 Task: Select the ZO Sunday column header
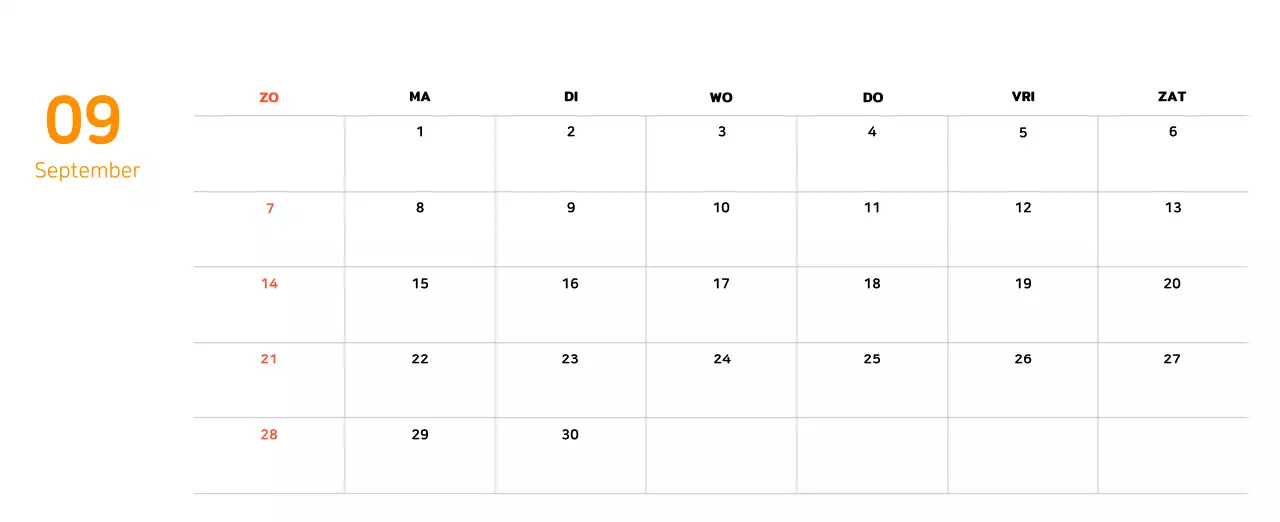[x=269, y=97]
